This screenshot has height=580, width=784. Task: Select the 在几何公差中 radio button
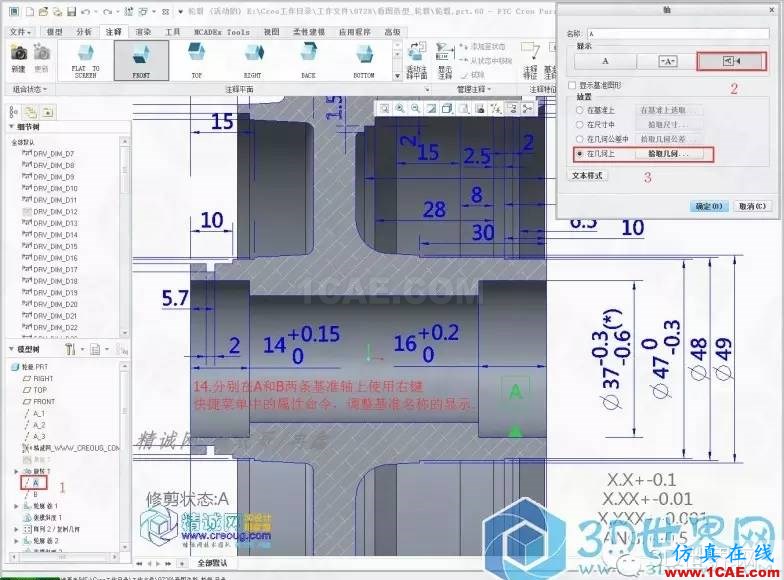(580, 139)
